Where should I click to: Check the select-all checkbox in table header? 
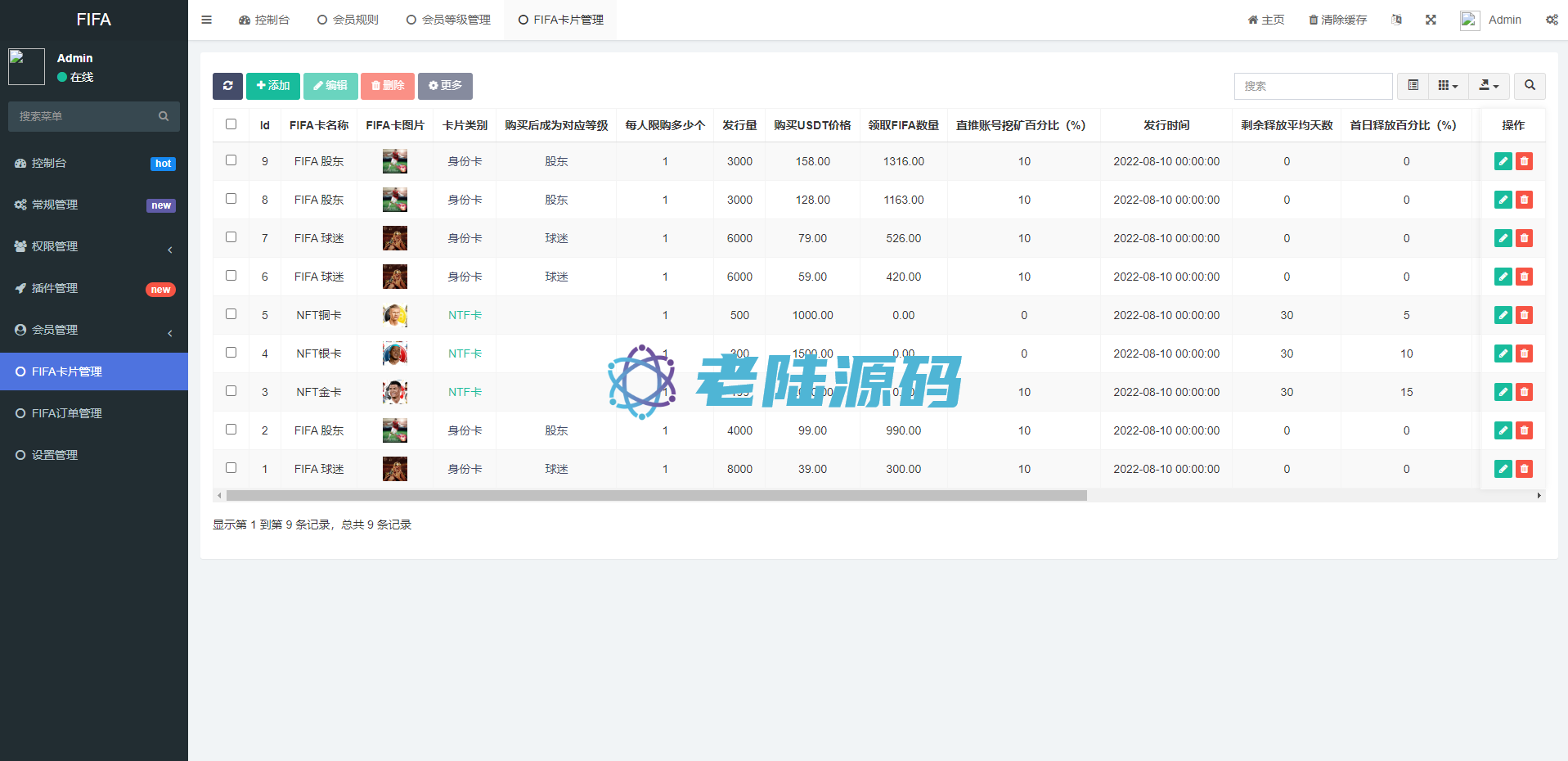point(231,124)
